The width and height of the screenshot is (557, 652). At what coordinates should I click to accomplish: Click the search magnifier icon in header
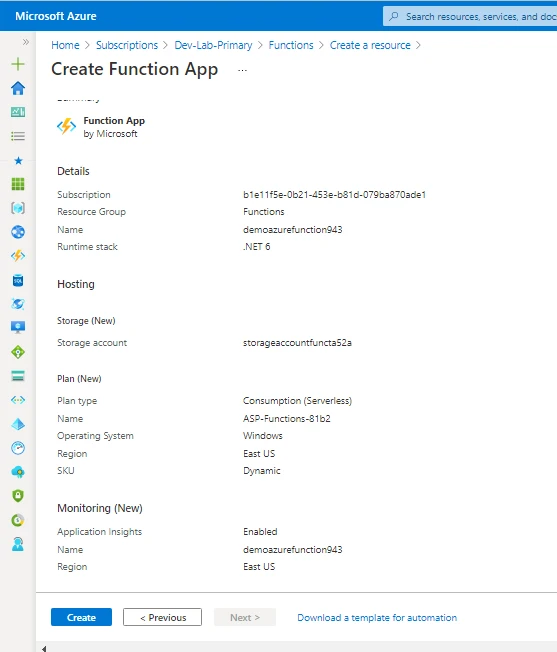393,16
